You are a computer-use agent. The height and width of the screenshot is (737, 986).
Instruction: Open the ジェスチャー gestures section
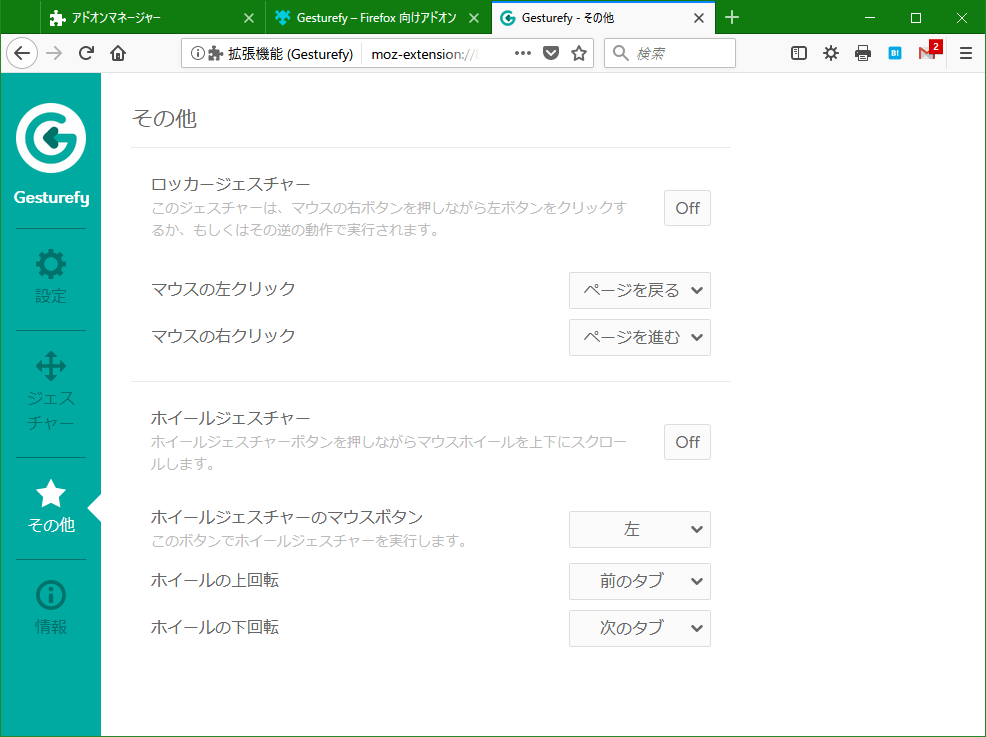(x=51, y=391)
